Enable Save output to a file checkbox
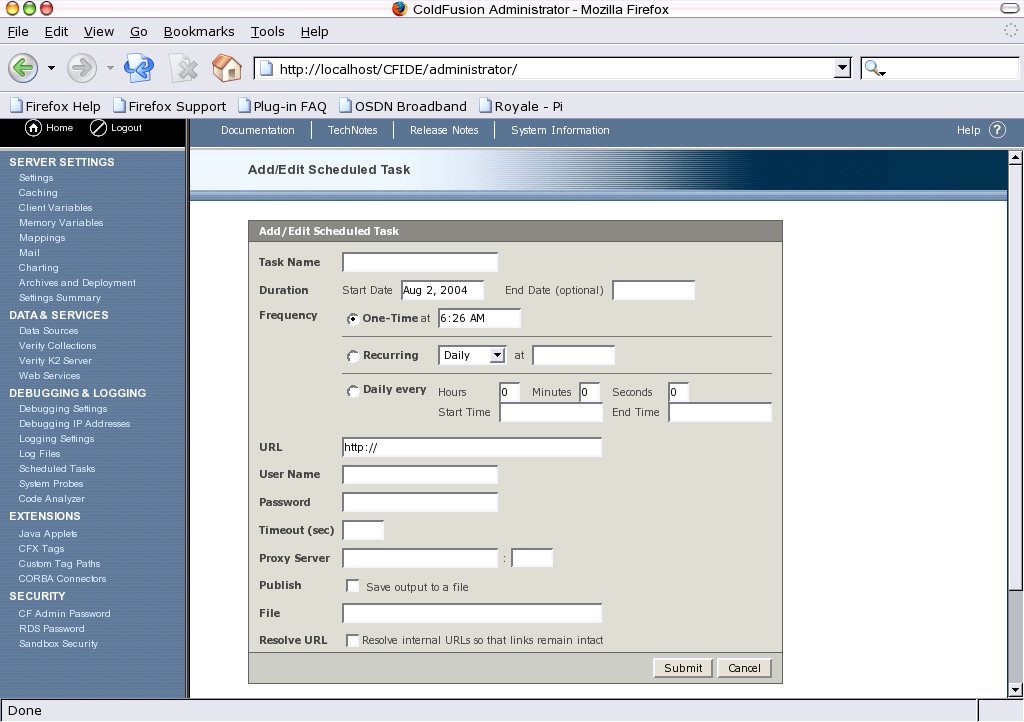Viewport: 1024px width, 722px height. [353, 587]
